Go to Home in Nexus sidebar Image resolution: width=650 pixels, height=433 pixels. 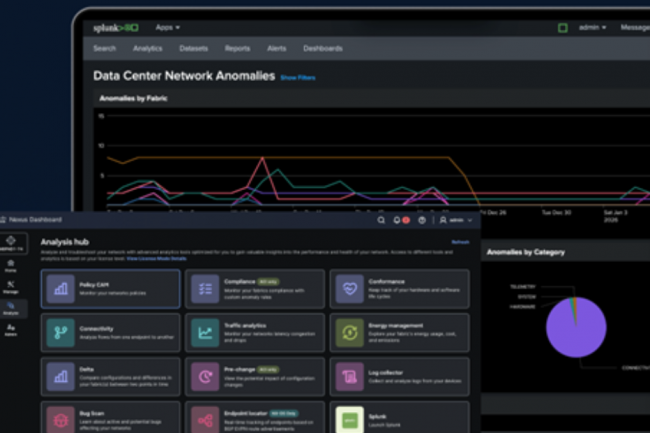click(x=10, y=264)
